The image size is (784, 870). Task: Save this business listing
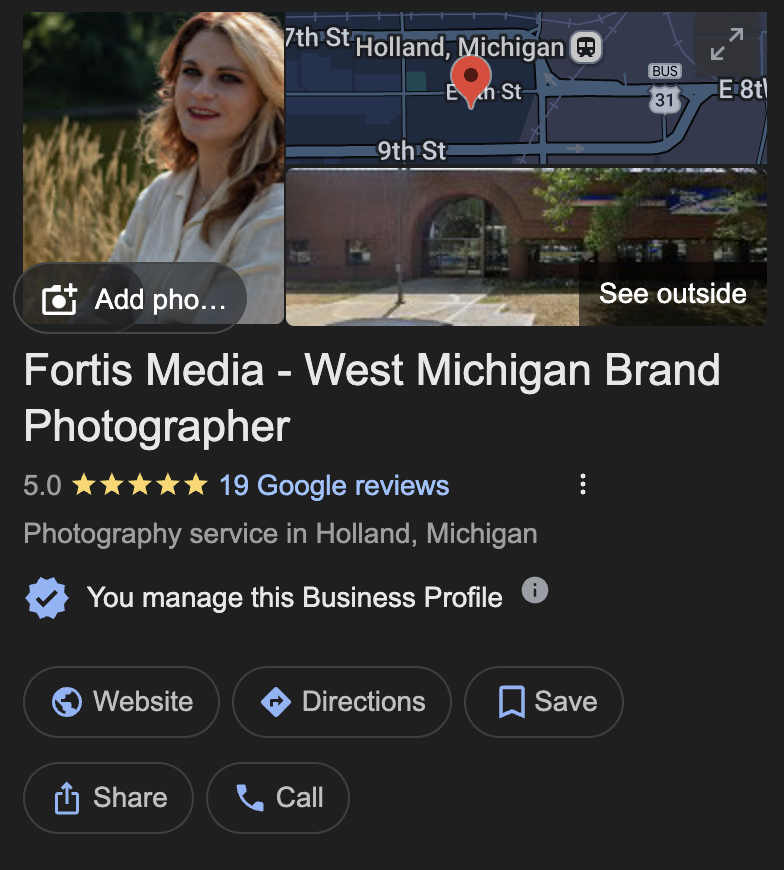[x=544, y=701]
